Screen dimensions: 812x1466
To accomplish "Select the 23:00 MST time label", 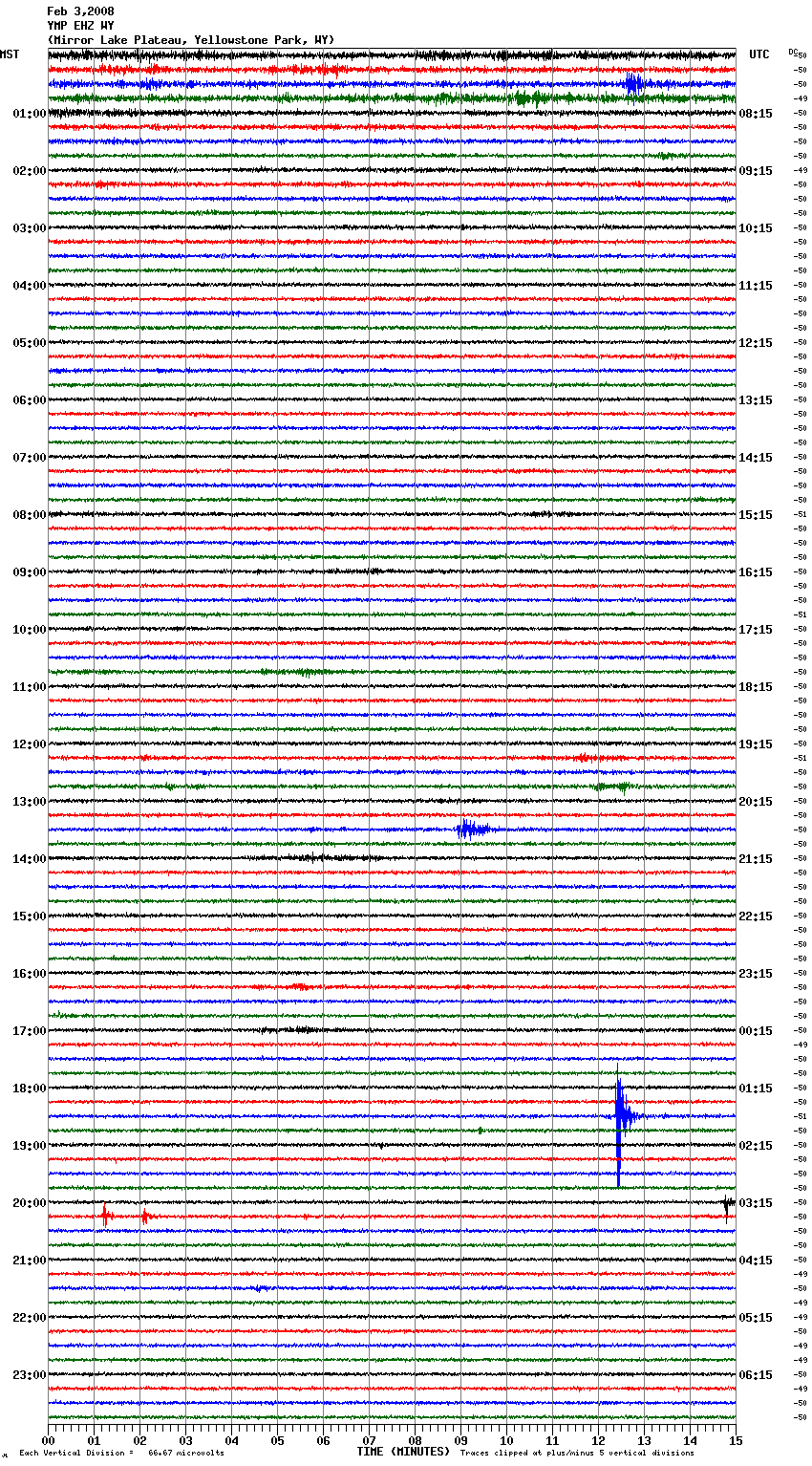I will click(x=30, y=1375).
